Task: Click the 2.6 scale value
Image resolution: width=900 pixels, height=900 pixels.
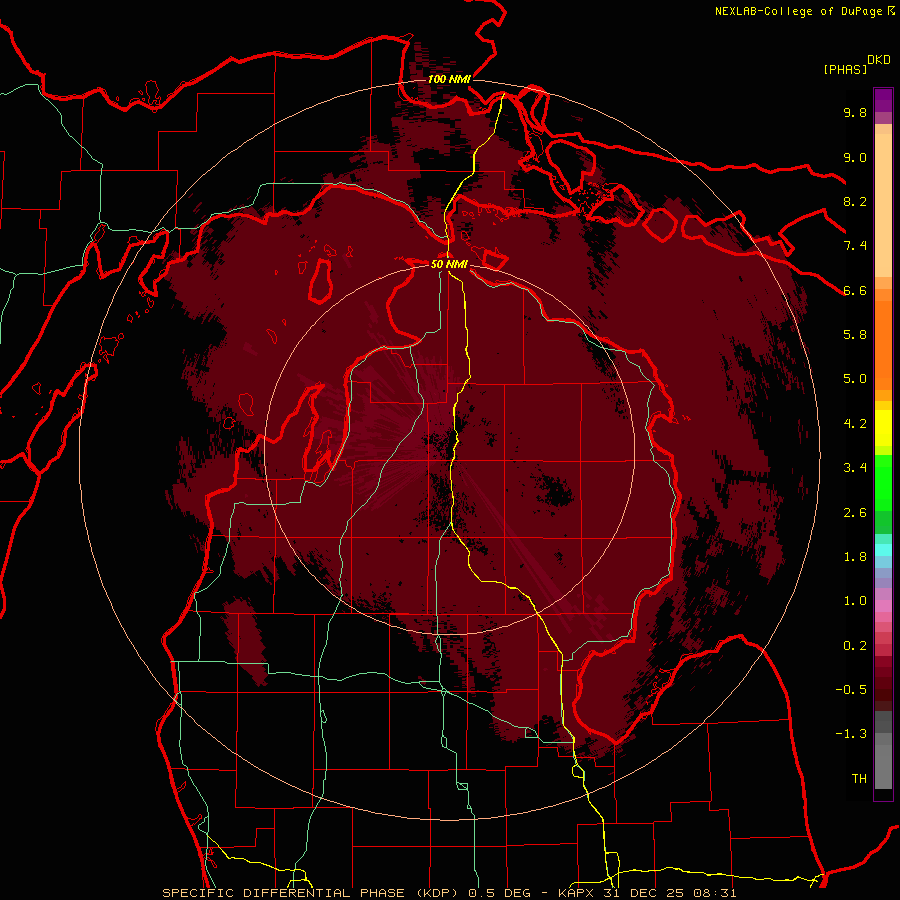Action: (855, 513)
